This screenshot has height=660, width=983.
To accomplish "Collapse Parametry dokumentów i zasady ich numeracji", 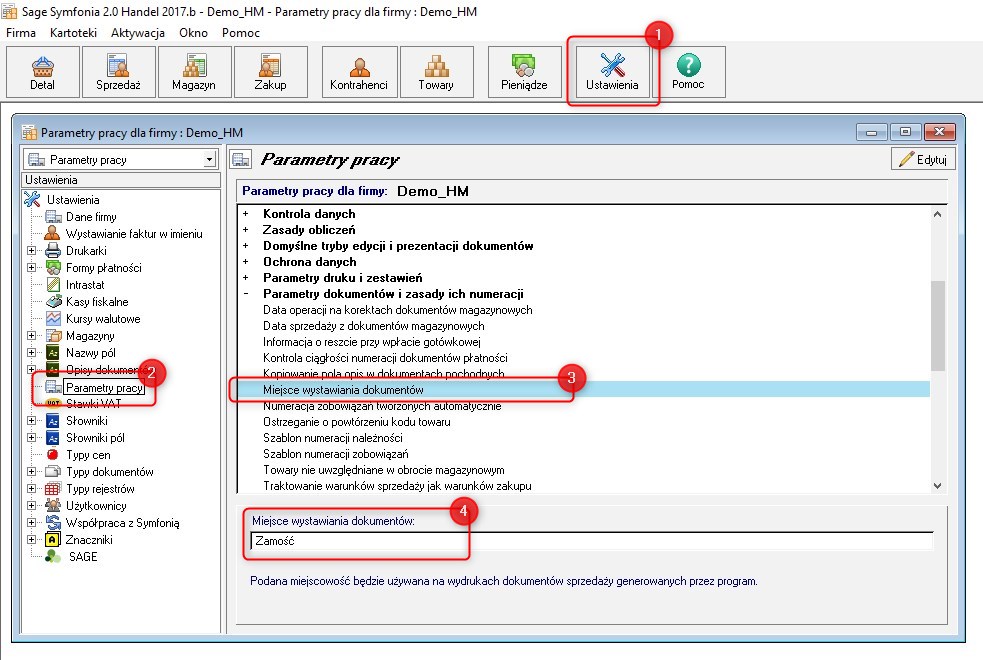I will 246,294.
